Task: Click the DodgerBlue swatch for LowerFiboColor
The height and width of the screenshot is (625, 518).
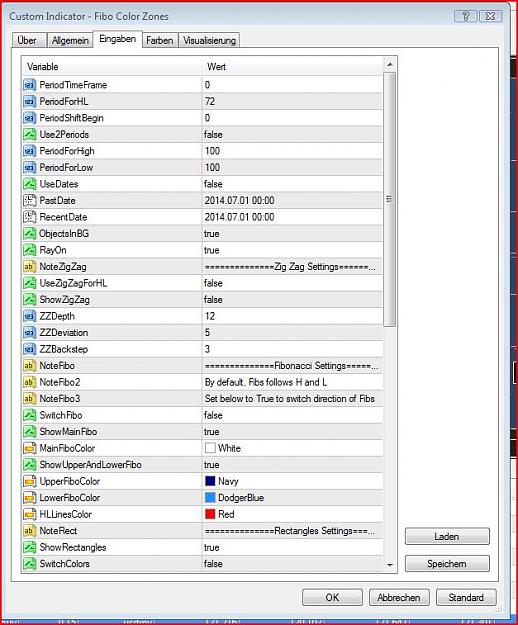Action: 210,498
